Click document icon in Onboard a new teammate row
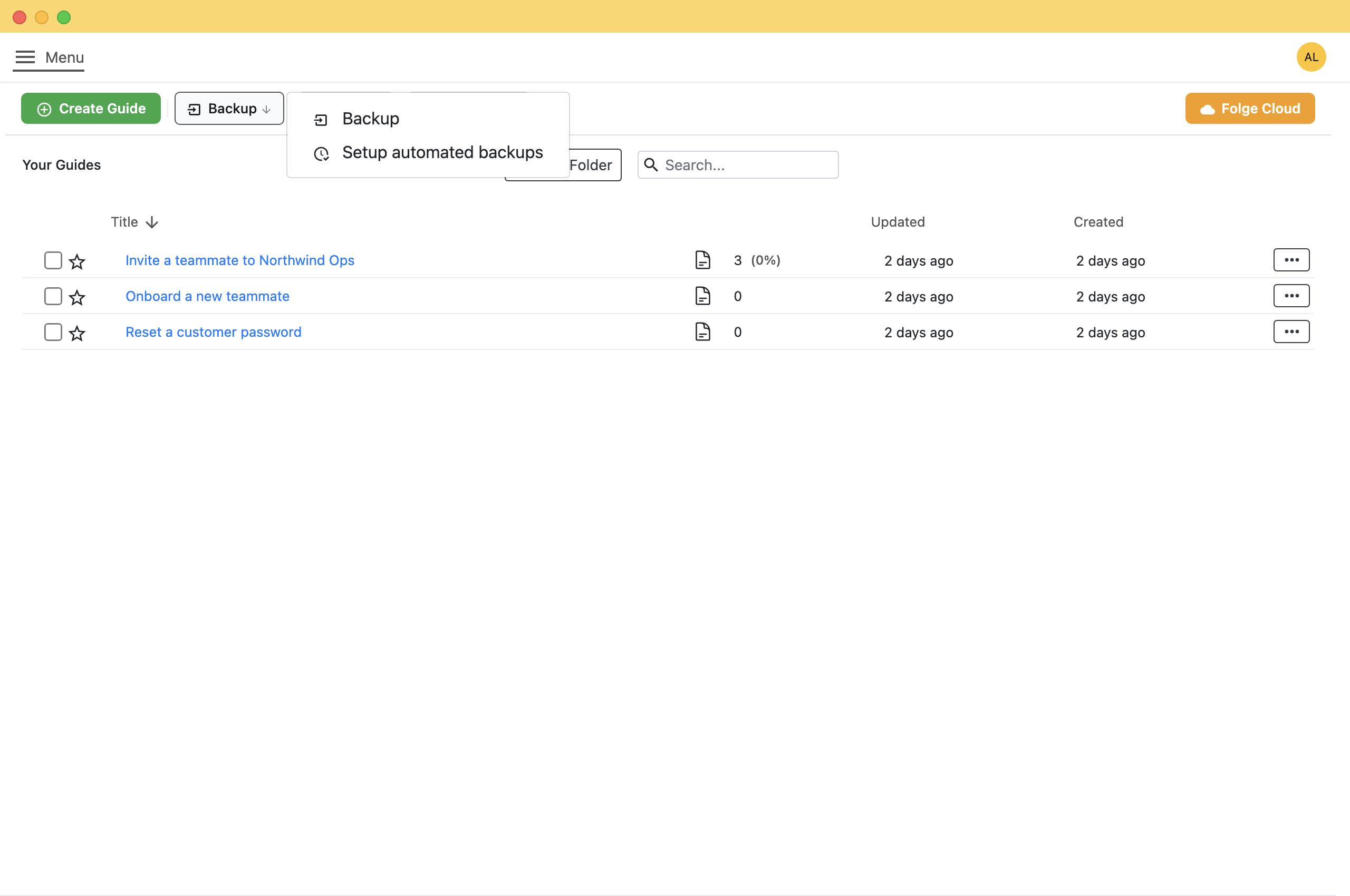 click(703, 296)
